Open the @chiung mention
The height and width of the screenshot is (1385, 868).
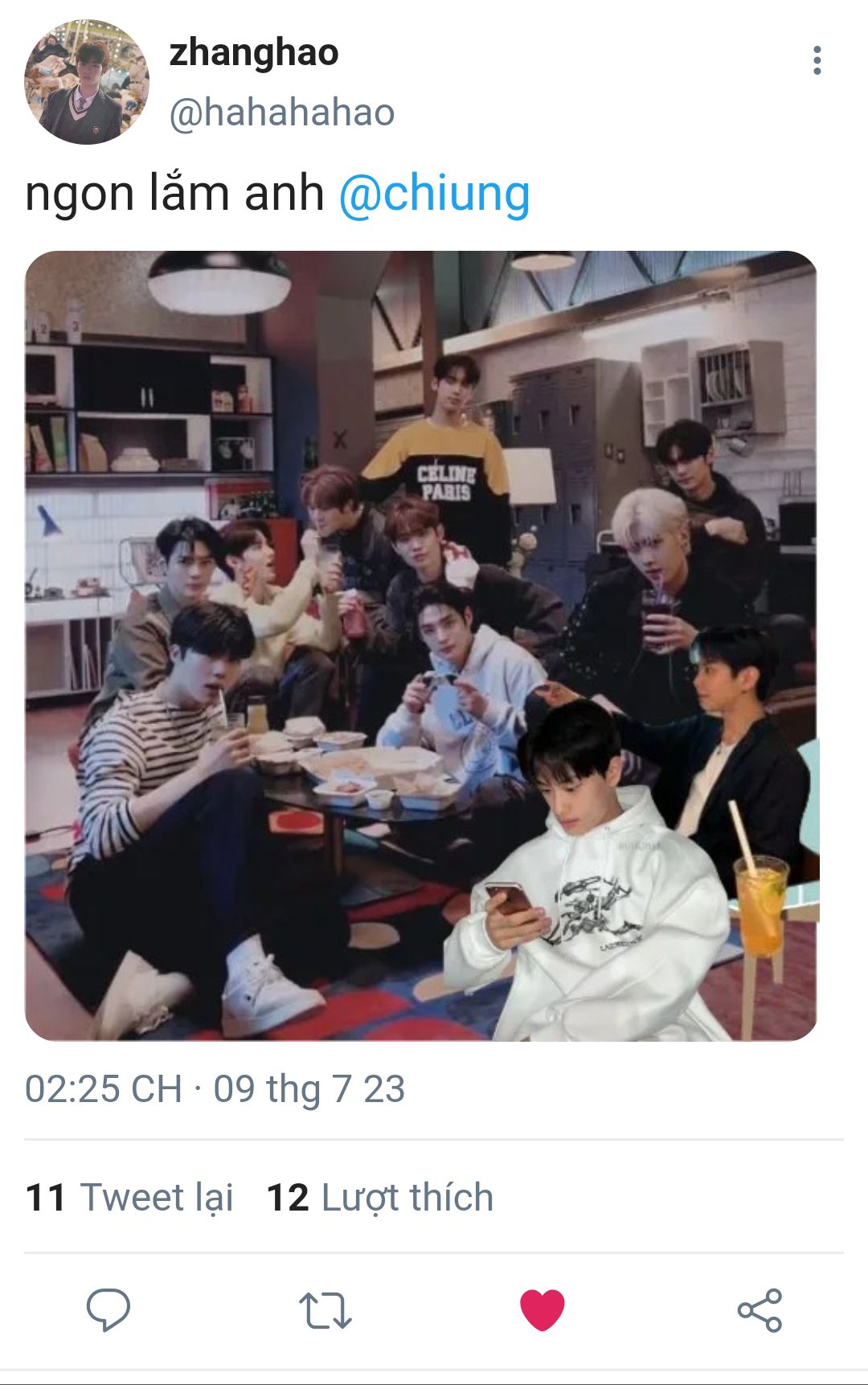click(x=434, y=194)
